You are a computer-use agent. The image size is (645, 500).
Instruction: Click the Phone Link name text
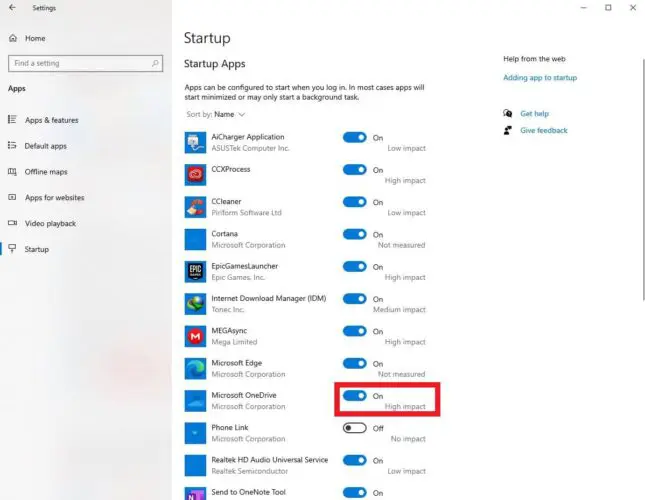pyautogui.click(x=230, y=427)
